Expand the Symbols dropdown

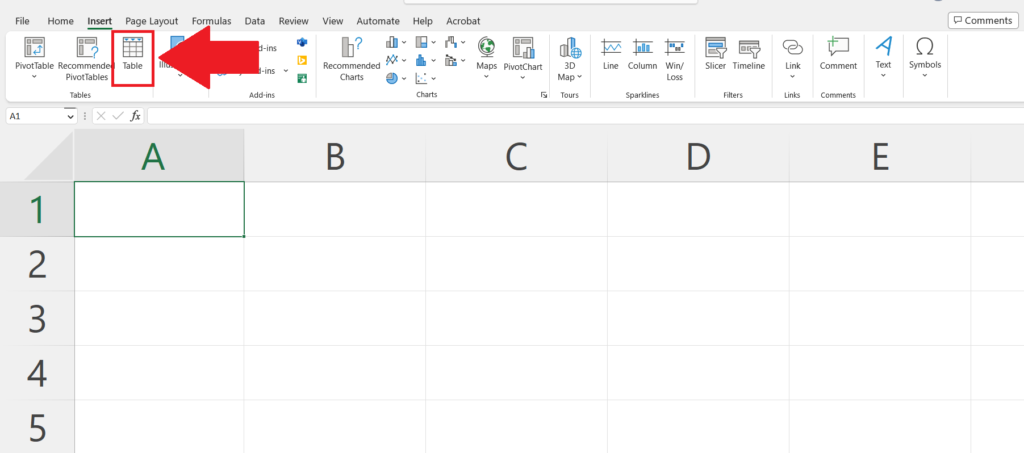925,76
